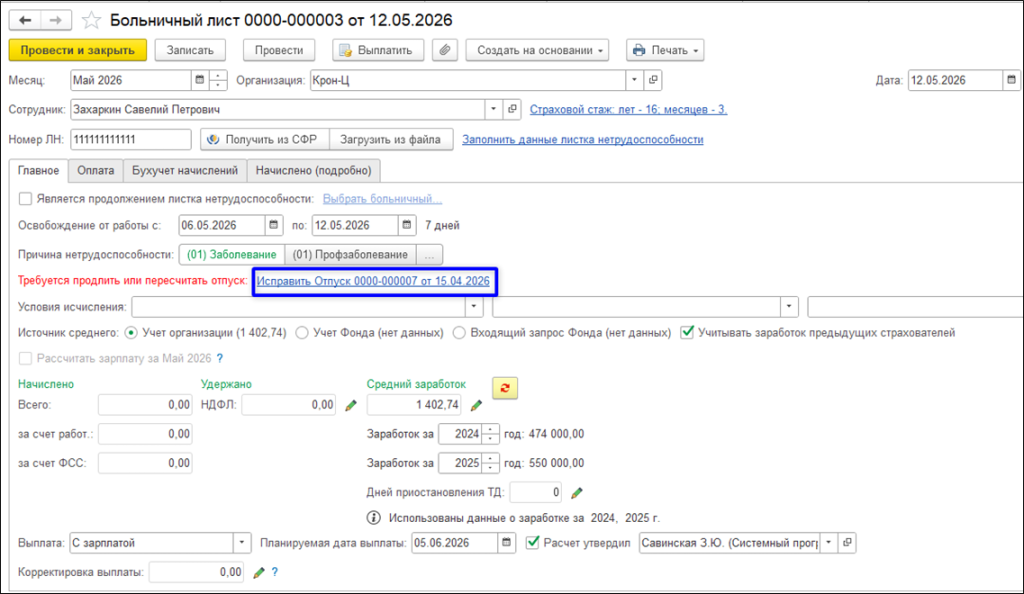Open the Организация Крон-Ц record card
Viewport: 1024px width, 594px height.
653,80
